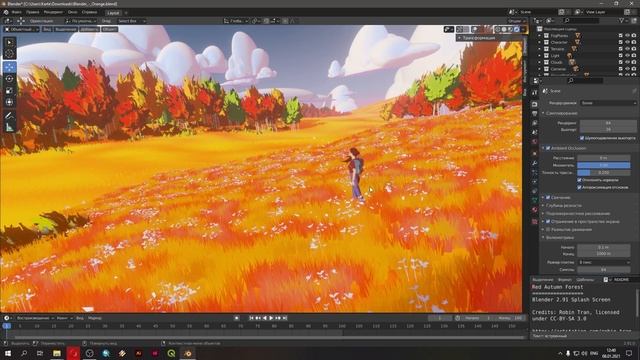Activate the Transform tool in viewport toolbar
640x360 pixels.
click(9, 102)
